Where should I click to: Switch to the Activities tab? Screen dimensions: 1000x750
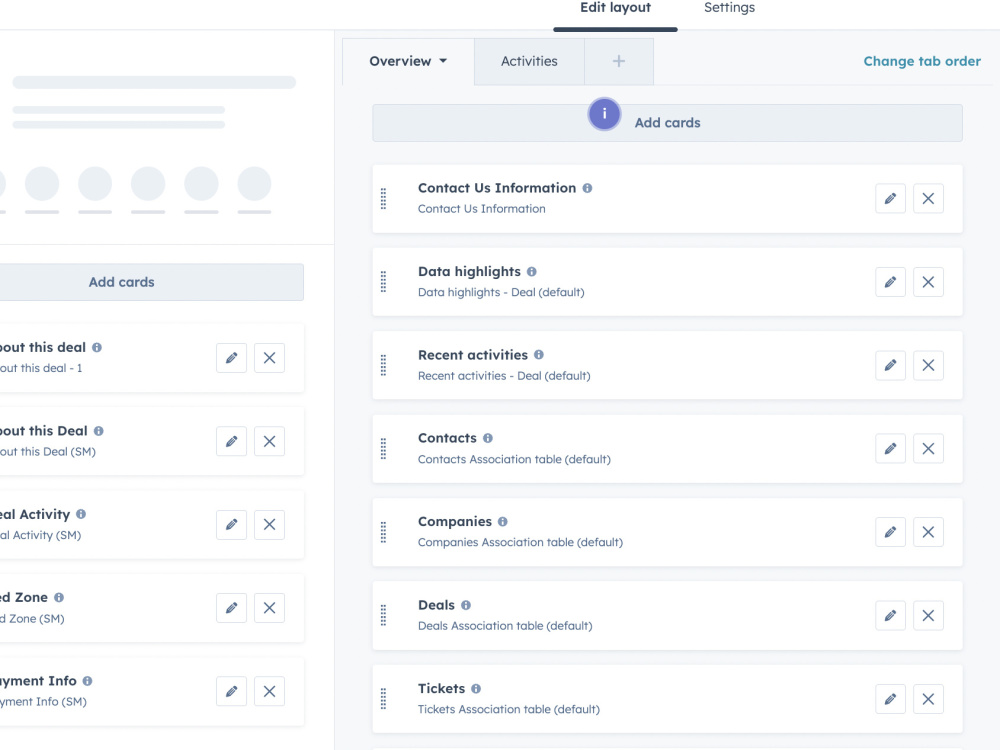pos(529,61)
